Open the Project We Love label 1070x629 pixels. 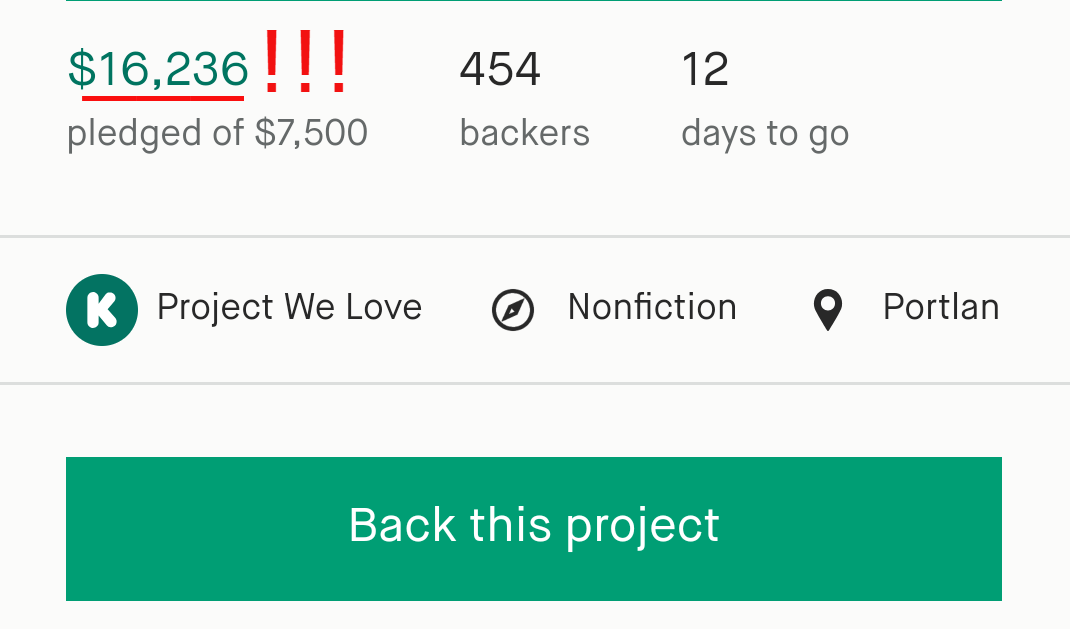(x=289, y=307)
